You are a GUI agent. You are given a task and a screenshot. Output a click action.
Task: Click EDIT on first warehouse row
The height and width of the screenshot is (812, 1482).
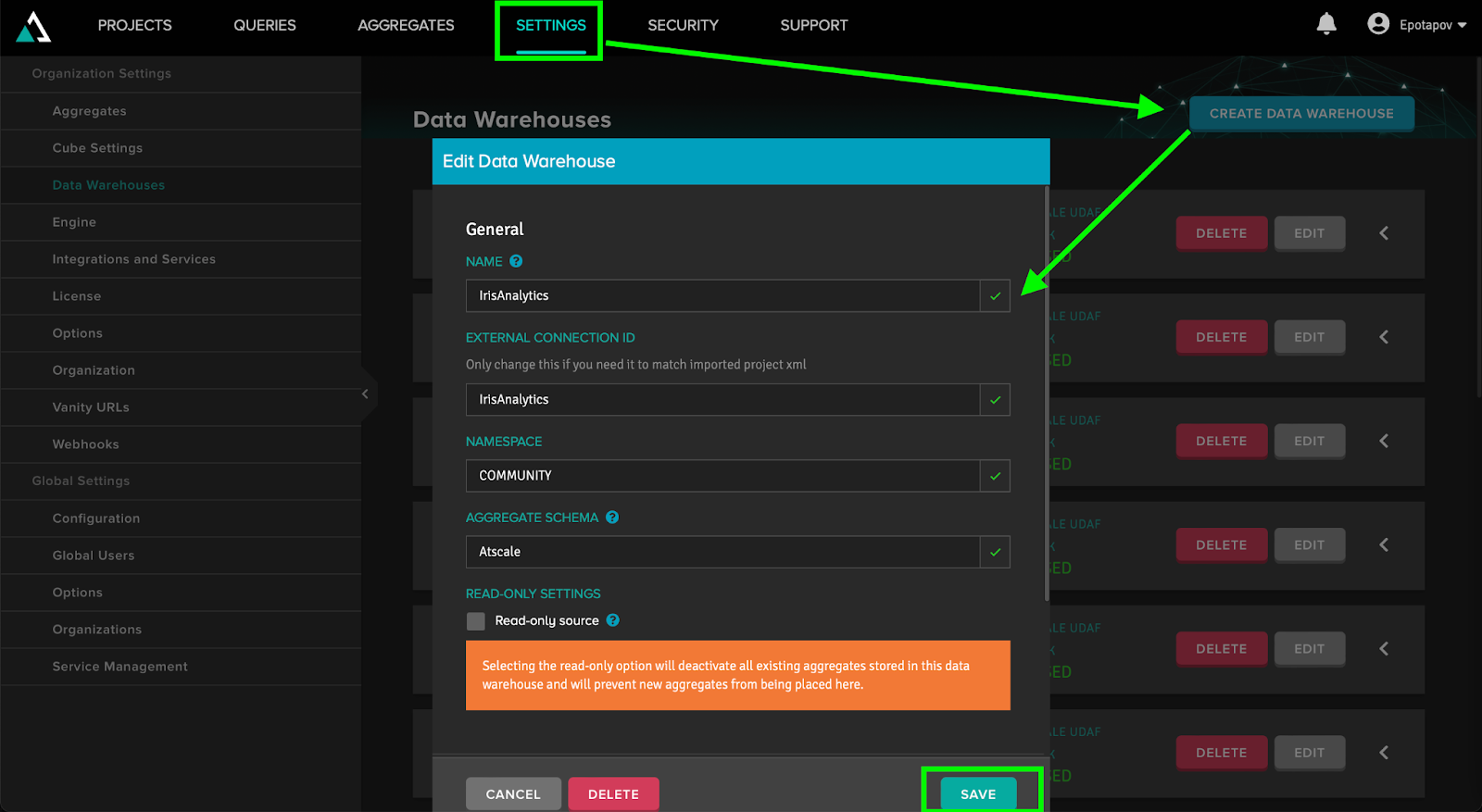pyautogui.click(x=1310, y=233)
